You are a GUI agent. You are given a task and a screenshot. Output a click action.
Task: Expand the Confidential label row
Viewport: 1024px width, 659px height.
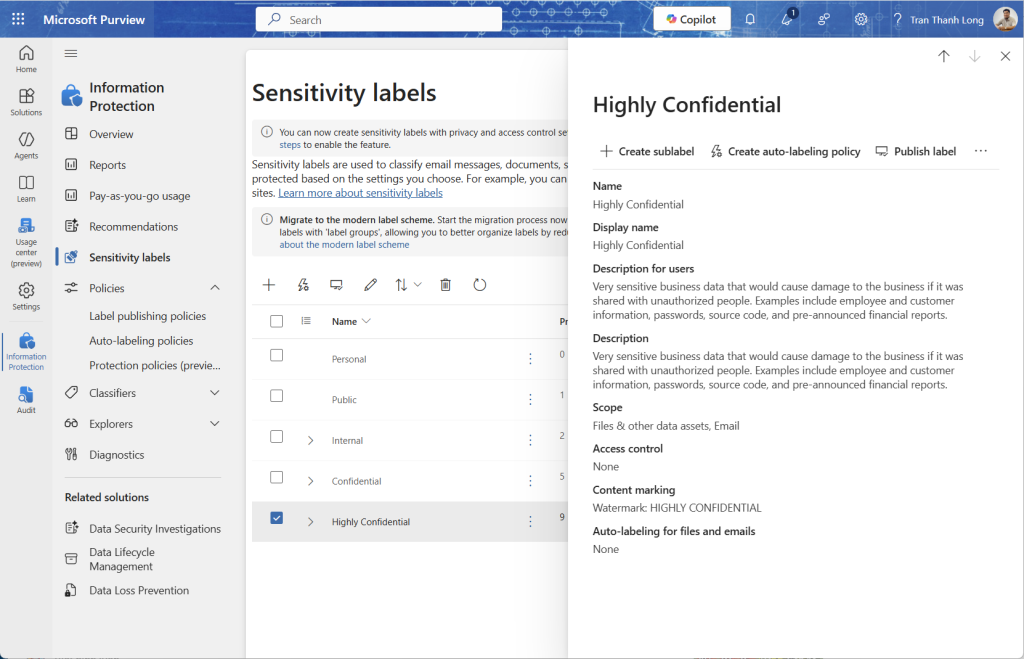point(310,481)
